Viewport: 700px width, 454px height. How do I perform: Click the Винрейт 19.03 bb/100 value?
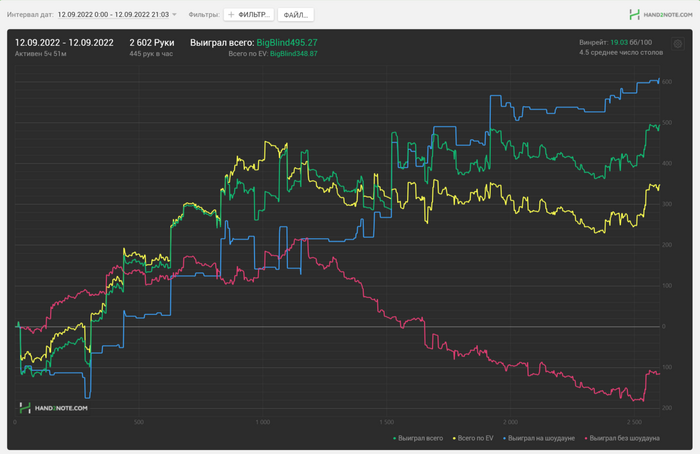(x=616, y=42)
